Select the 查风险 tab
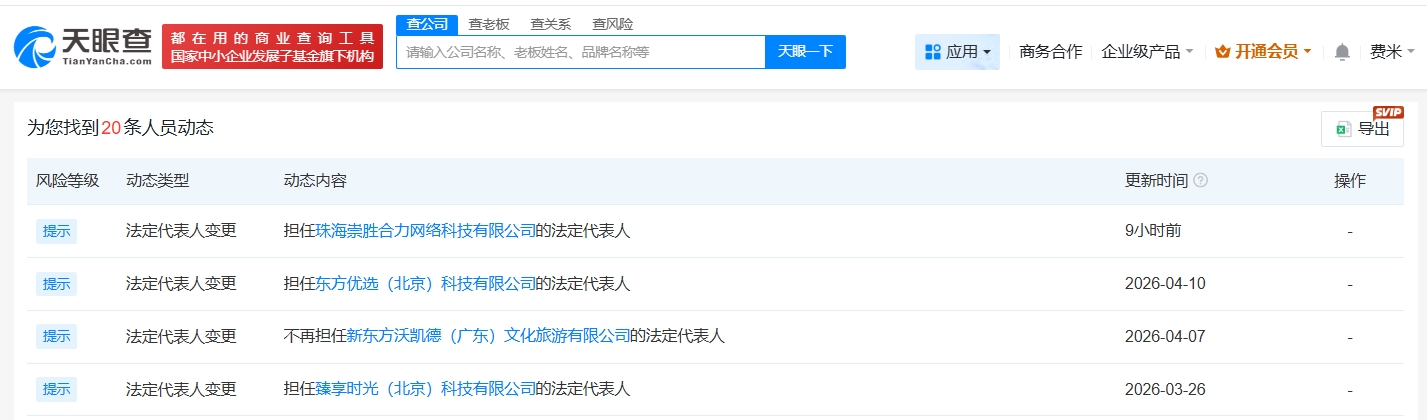The height and width of the screenshot is (420, 1427). [x=612, y=24]
